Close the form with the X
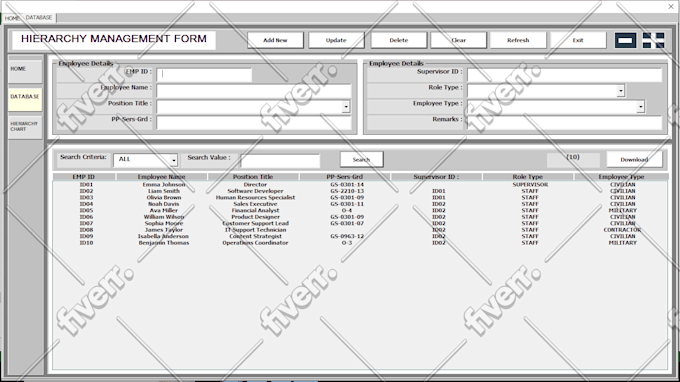Screen dimensions: 680x382 coord(670,6)
